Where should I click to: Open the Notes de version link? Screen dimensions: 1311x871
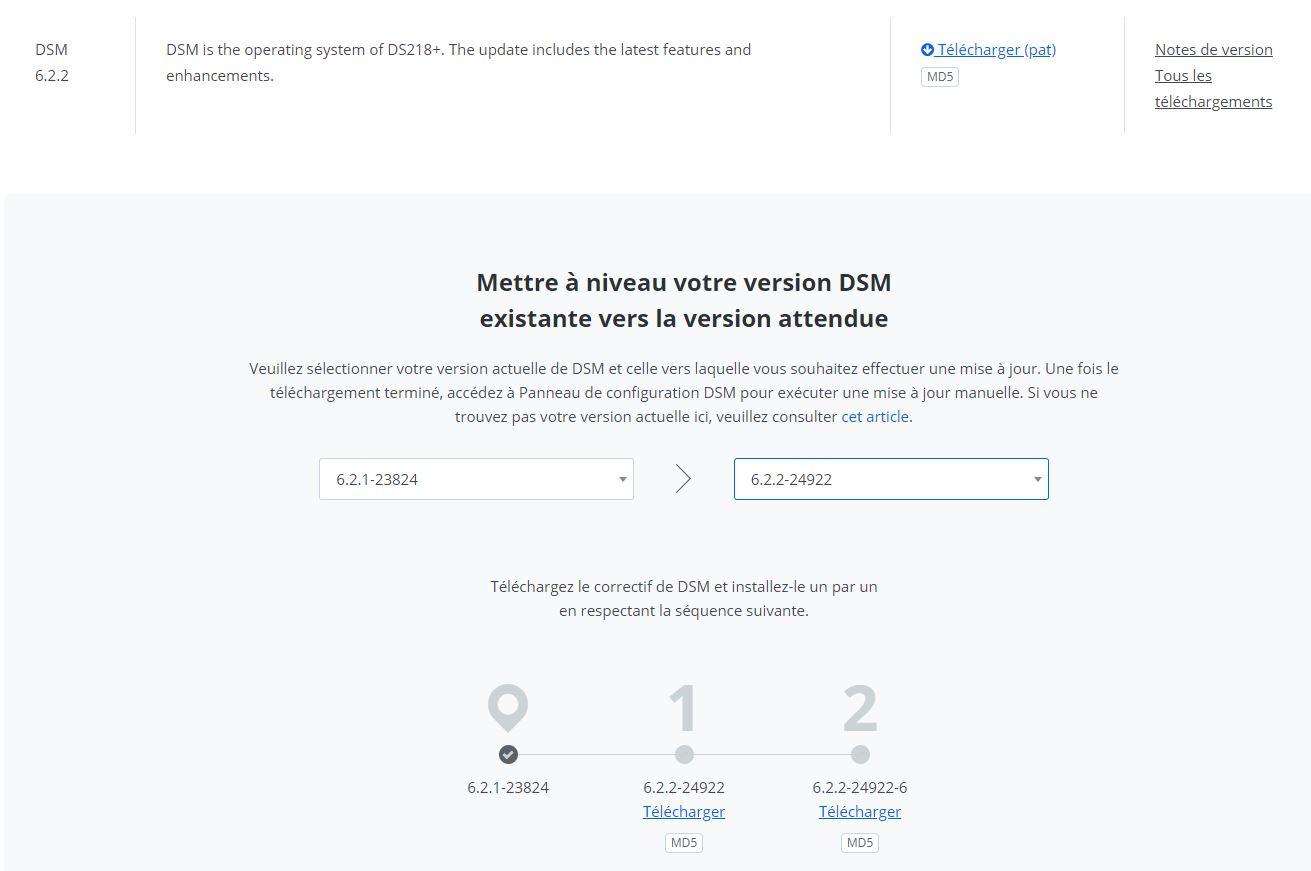click(1214, 50)
